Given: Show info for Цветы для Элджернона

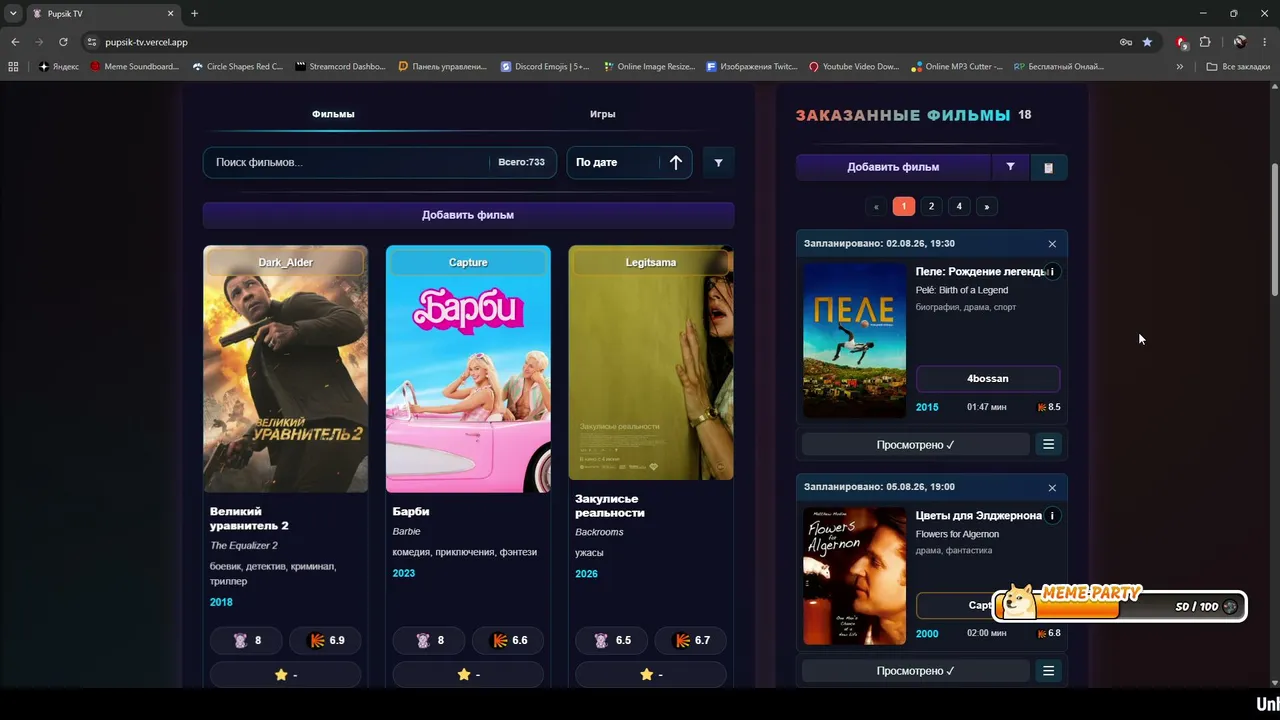Looking at the screenshot, I should pos(1052,516).
